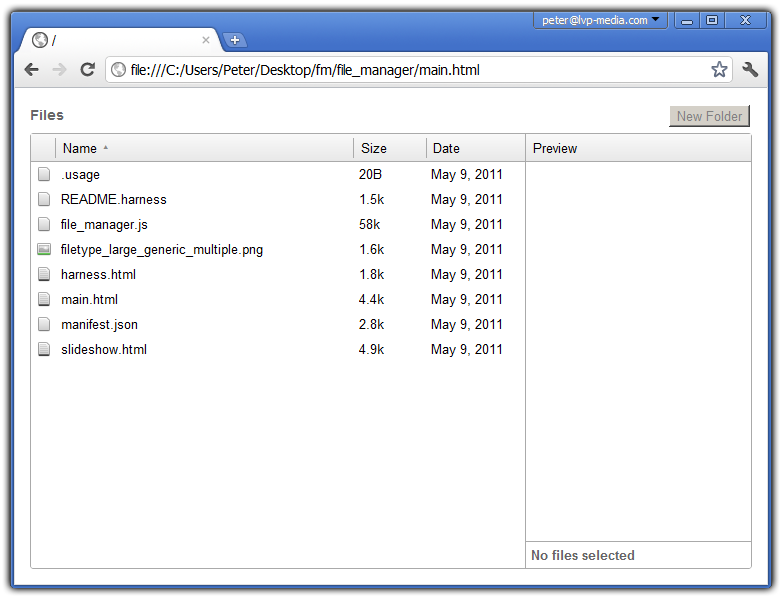
Task: Select the file icon next to .usage
Action: 44,174
